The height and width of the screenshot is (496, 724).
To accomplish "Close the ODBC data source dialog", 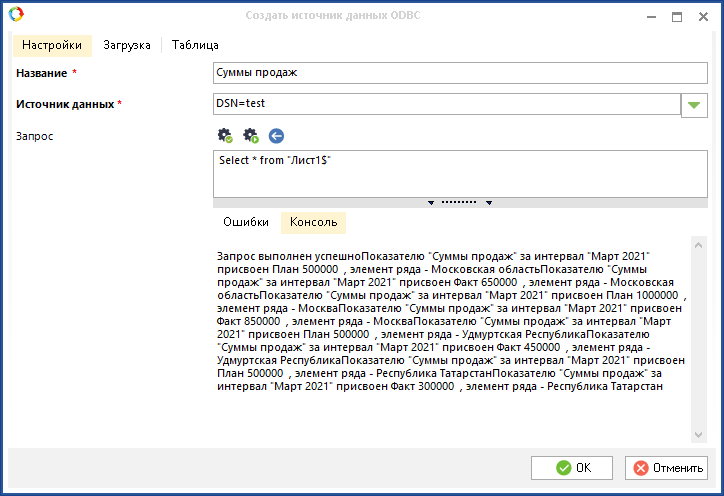I will tap(704, 17).
